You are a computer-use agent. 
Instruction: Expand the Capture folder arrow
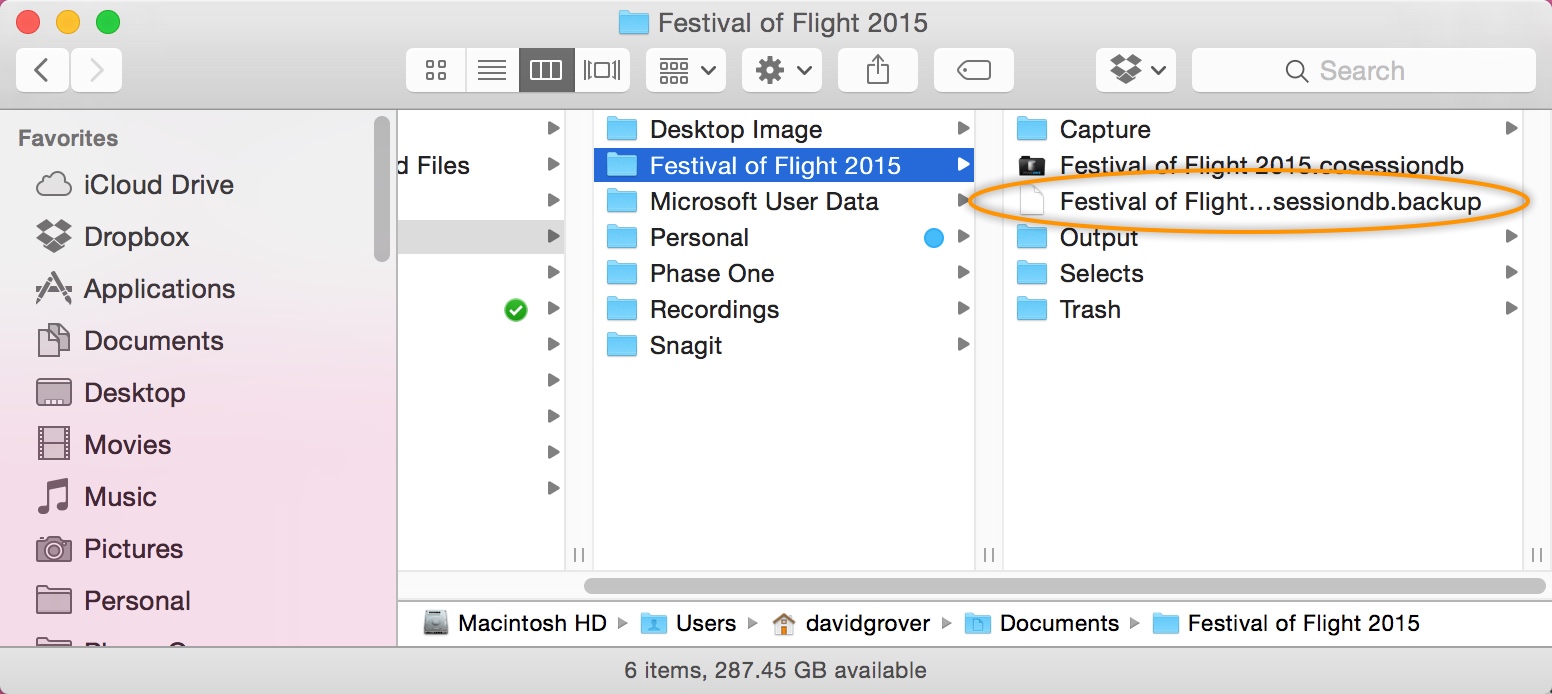click(x=1511, y=128)
